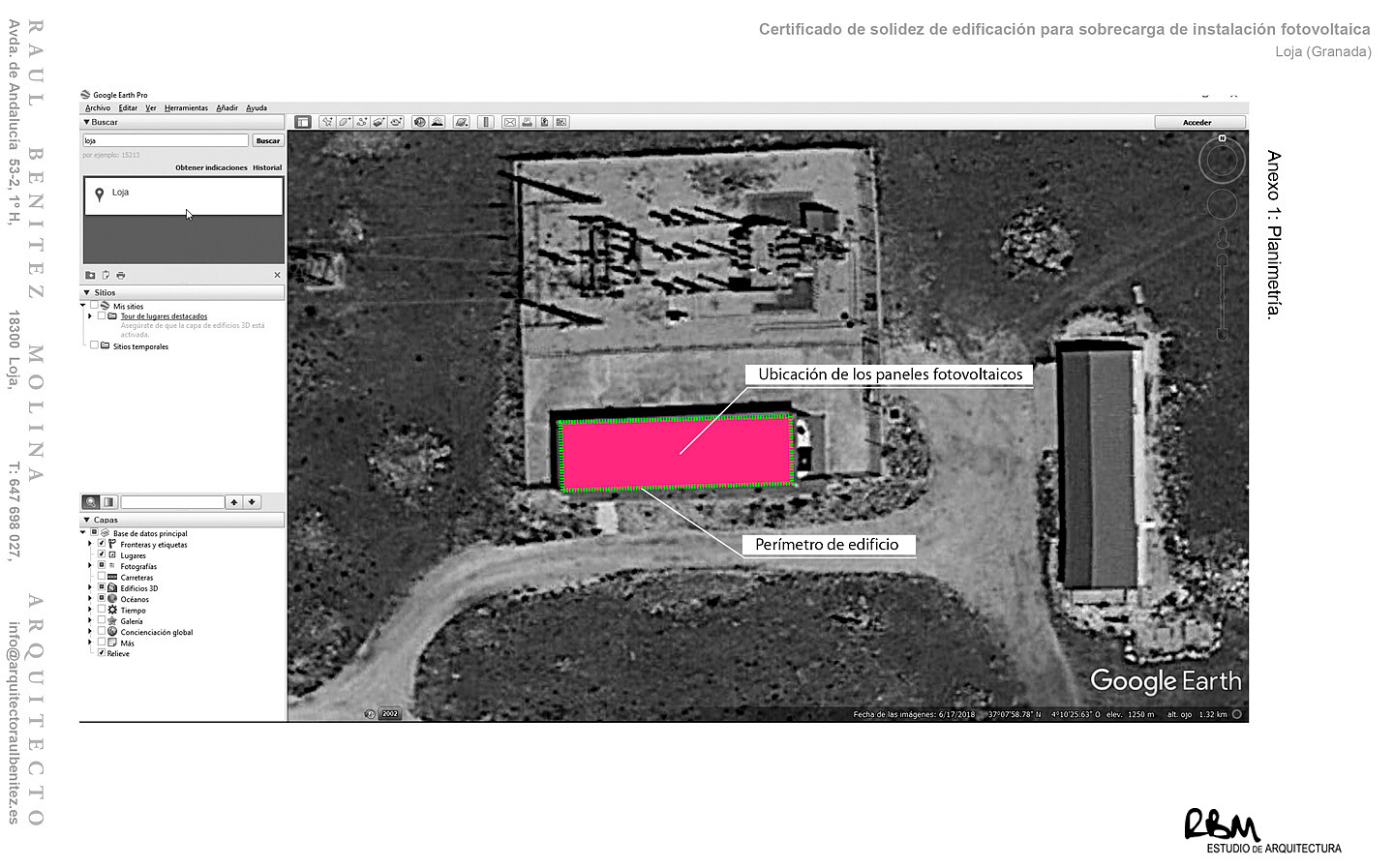Collapse the Capas panel
1394x868 pixels.
click(x=87, y=520)
